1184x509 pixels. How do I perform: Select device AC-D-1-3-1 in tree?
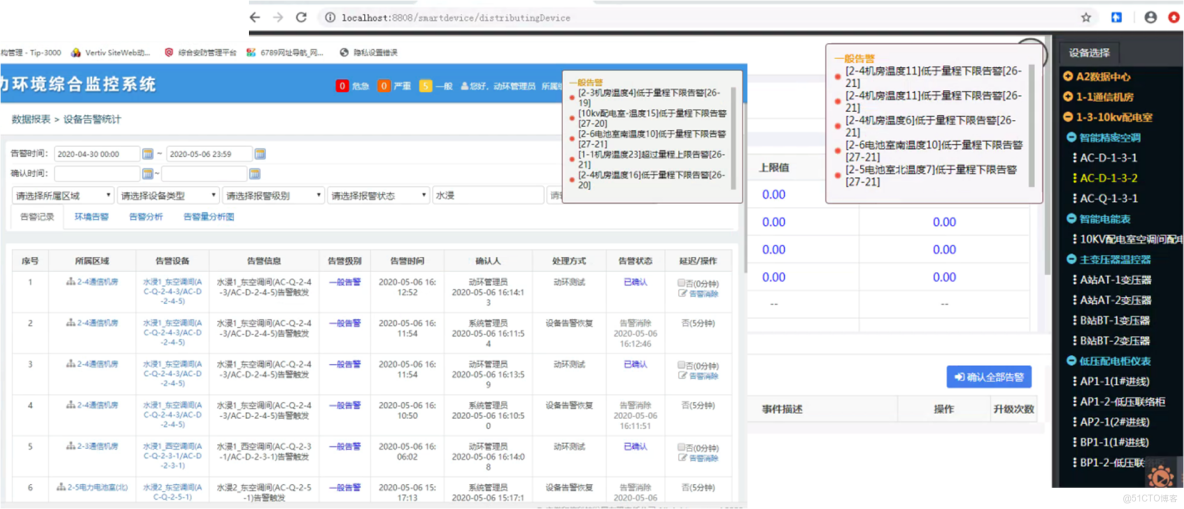(1108, 158)
